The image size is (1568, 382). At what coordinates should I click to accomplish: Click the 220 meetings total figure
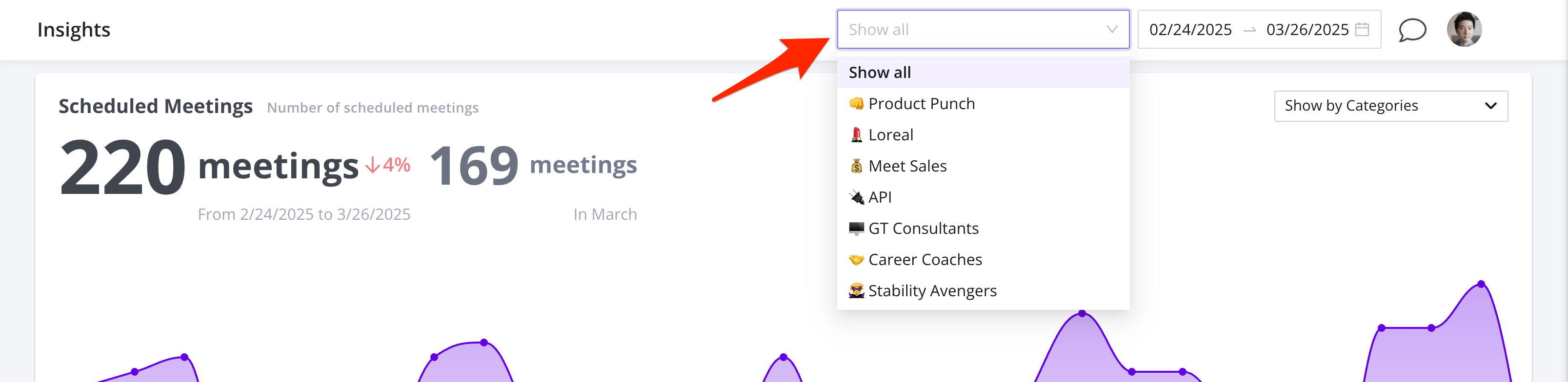coord(122,167)
